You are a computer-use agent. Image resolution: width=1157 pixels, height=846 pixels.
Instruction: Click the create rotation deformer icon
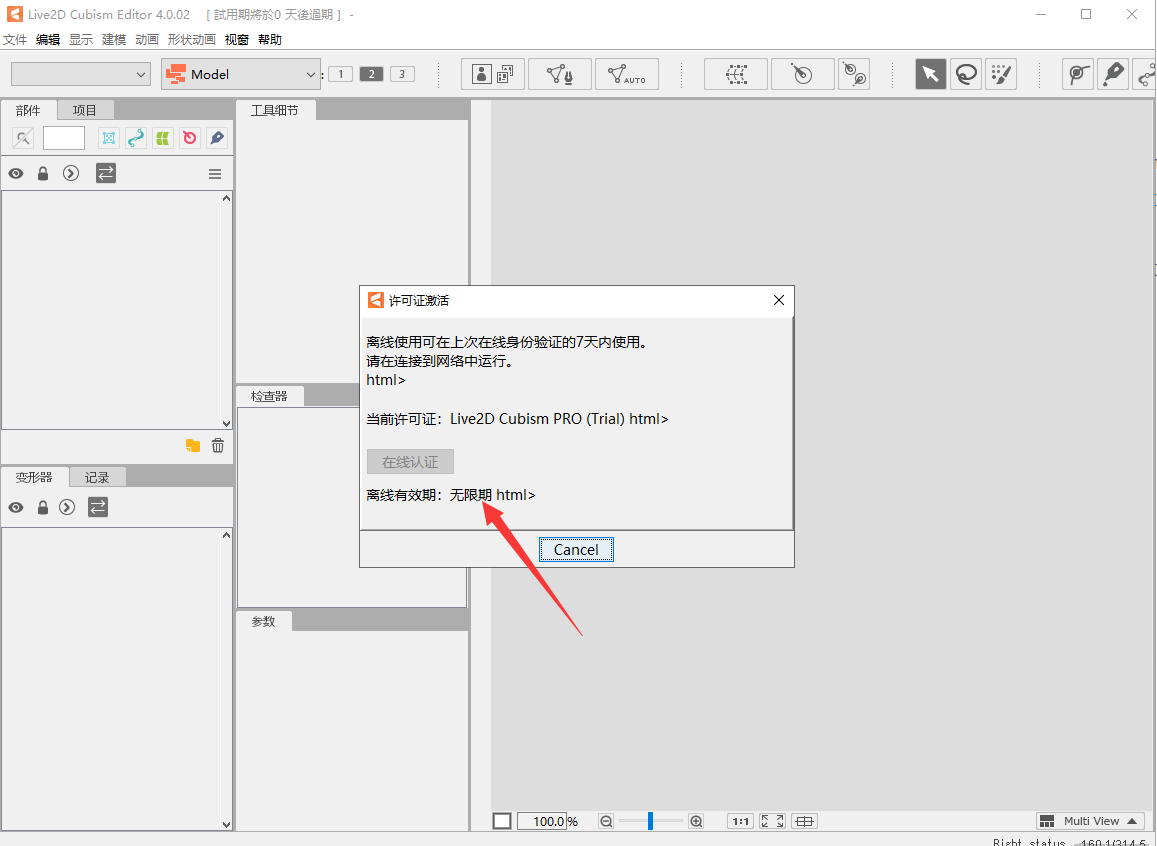tap(802, 74)
